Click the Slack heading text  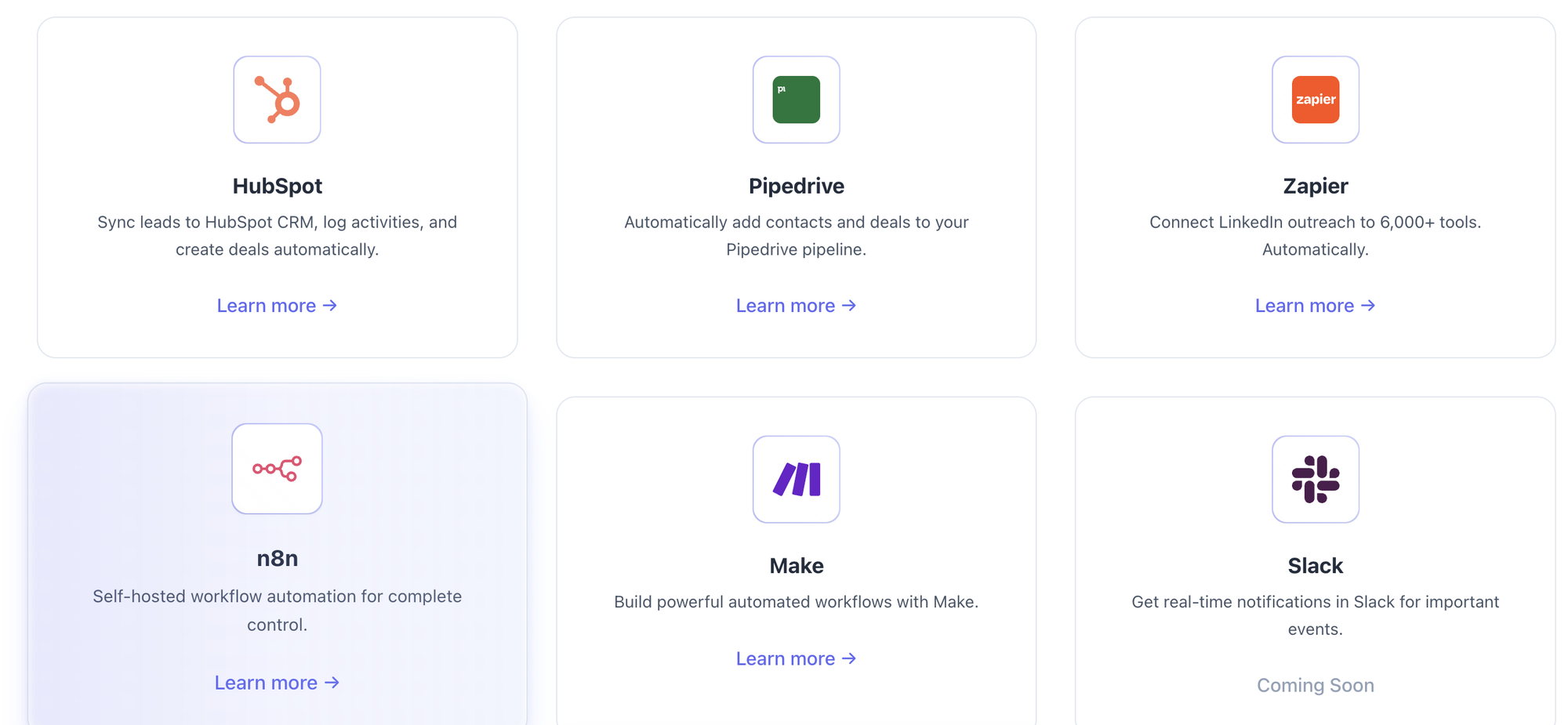pyautogui.click(x=1315, y=565)
